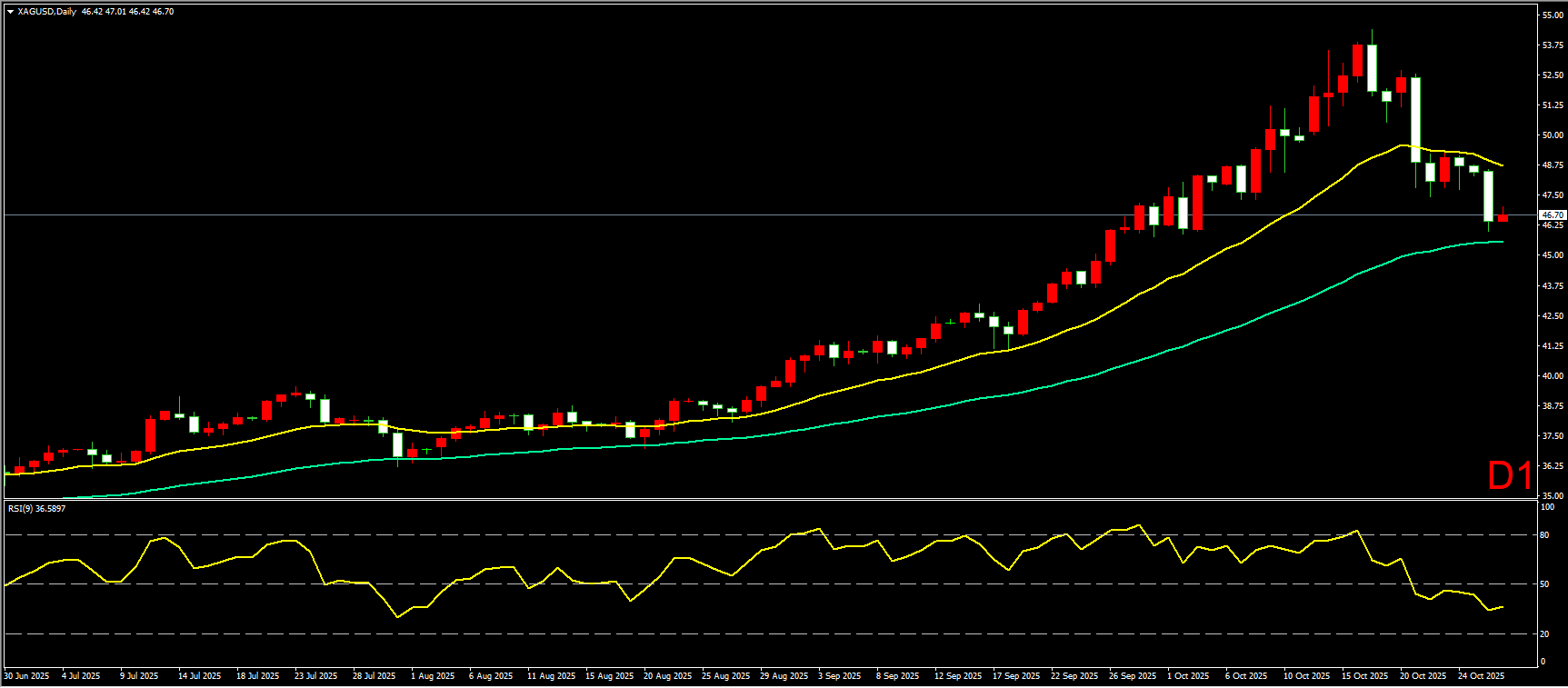Click the 3 Sep 2025 date label
This screenshot has width=1568, height=688.
(839, 676)
